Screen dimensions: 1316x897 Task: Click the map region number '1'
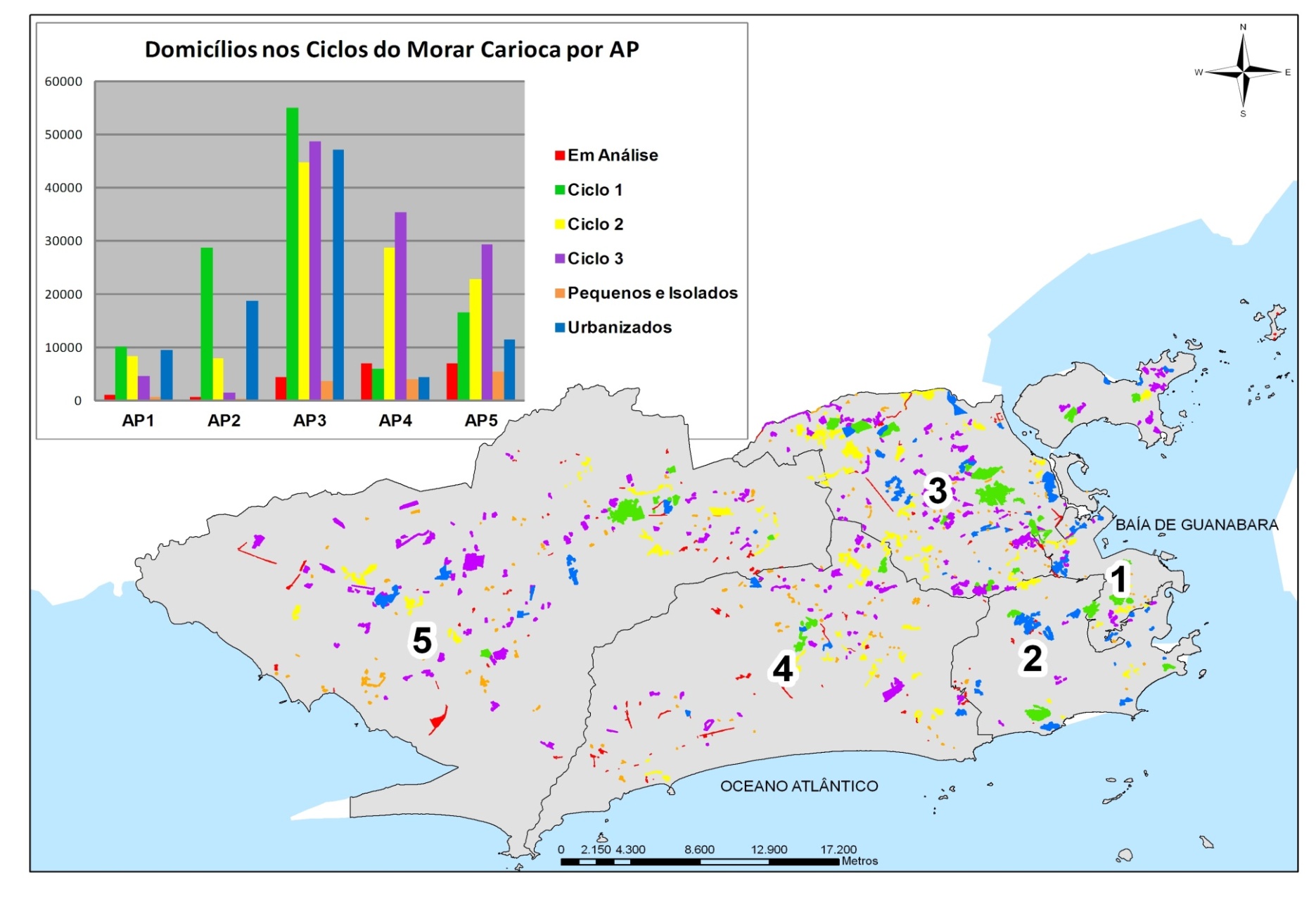point(1119,580)
